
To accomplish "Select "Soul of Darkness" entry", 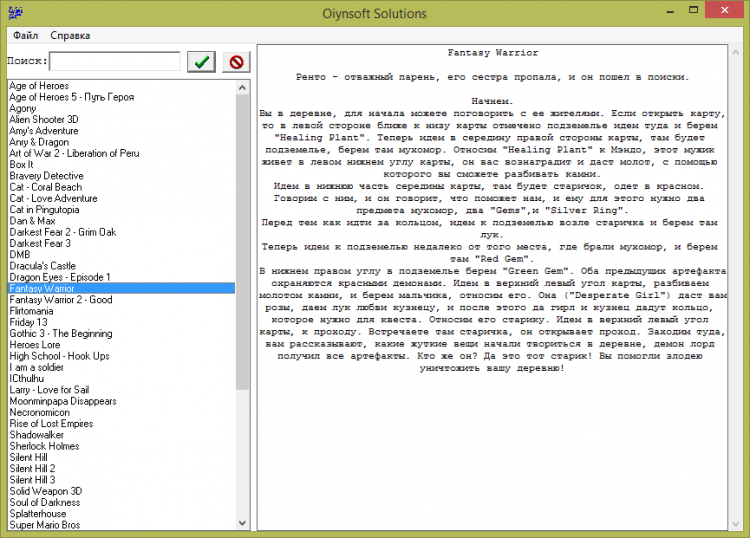I will click(x=121, y=503).
